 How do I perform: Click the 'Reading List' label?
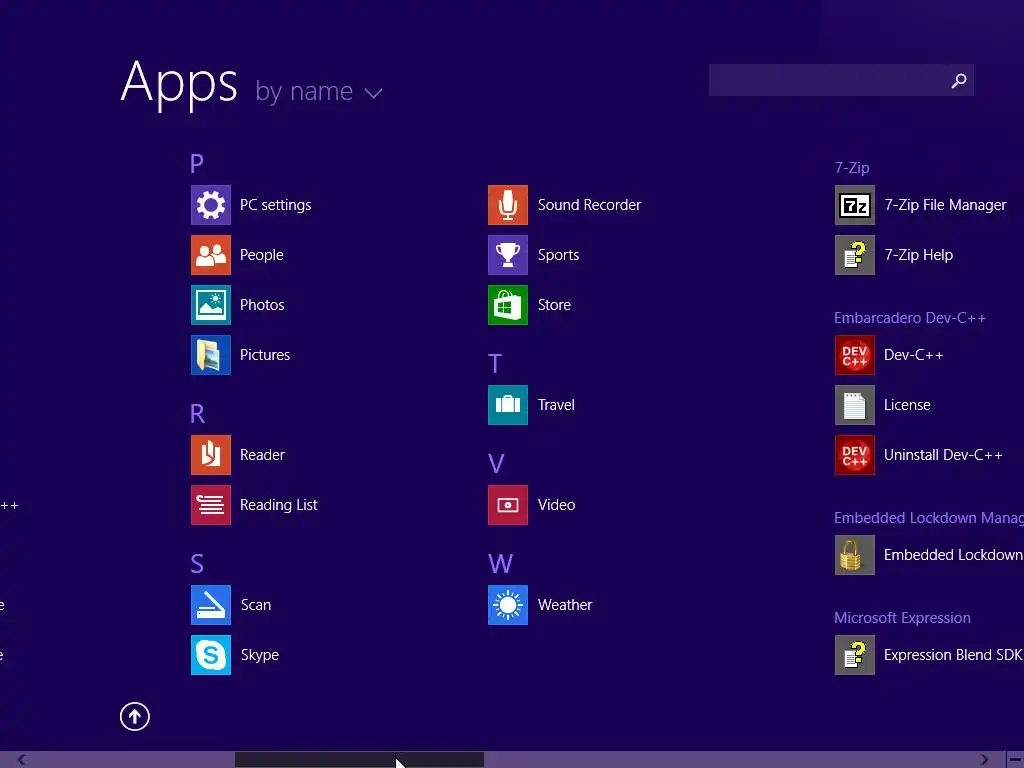click(278, 505)
